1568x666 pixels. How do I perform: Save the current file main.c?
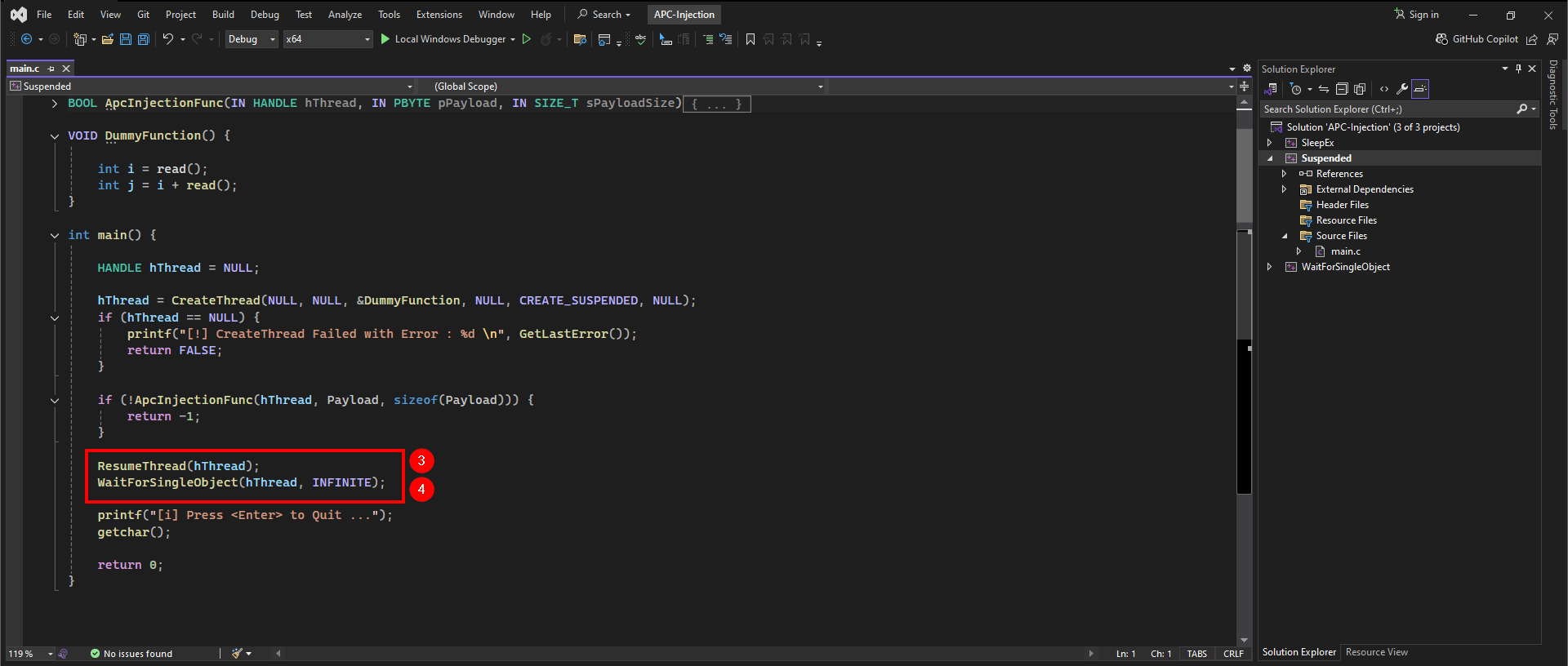[x=126, y=39]
